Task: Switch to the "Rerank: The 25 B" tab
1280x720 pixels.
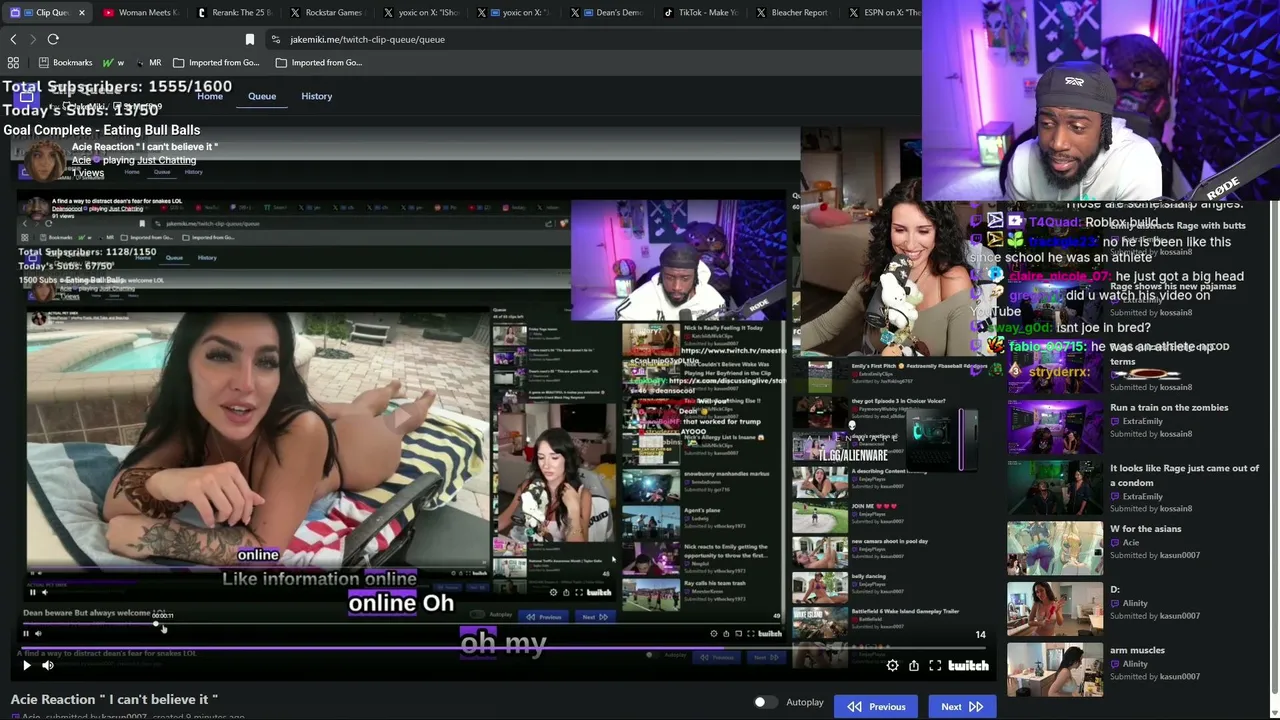Action: pyautogui.click(x=235, y=13)
